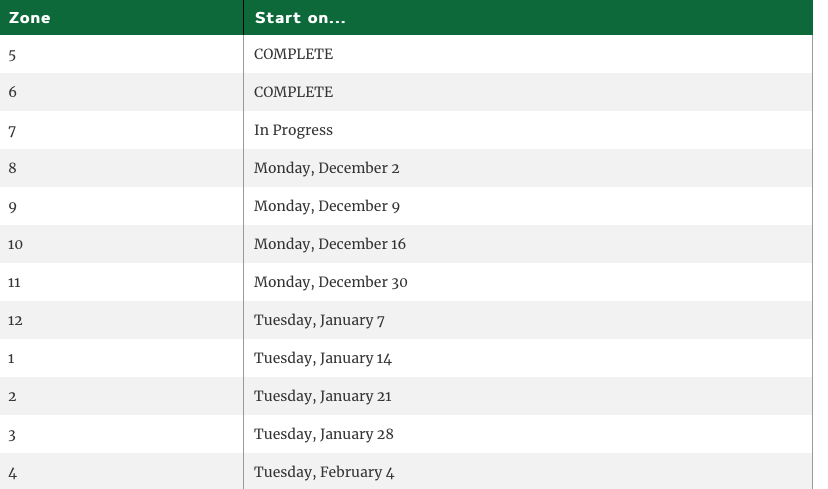Click the Zone 7 number cell

12,130
